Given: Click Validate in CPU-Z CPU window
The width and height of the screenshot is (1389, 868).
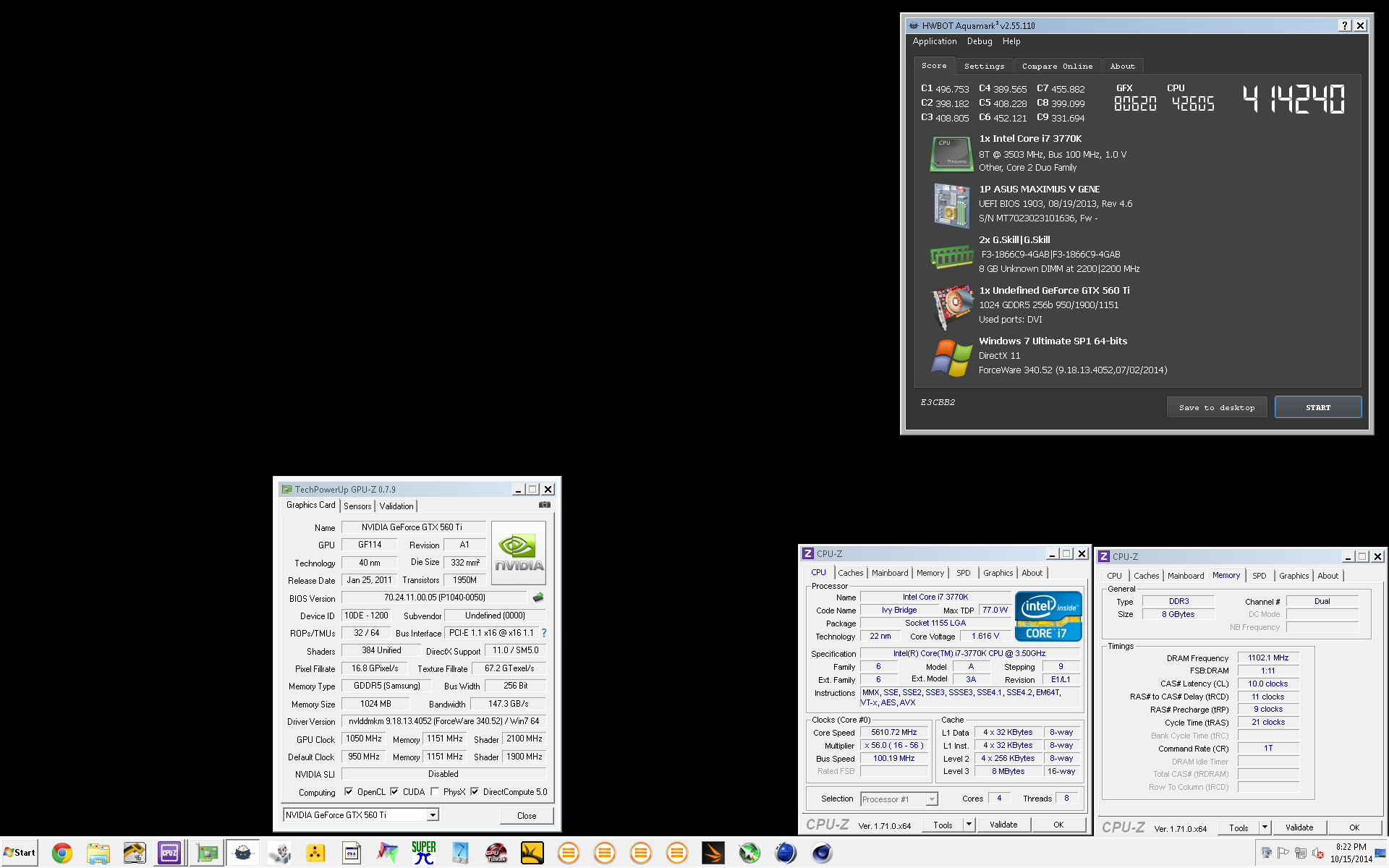Looking at the screenshot, I should click(x=1003, y=825).
